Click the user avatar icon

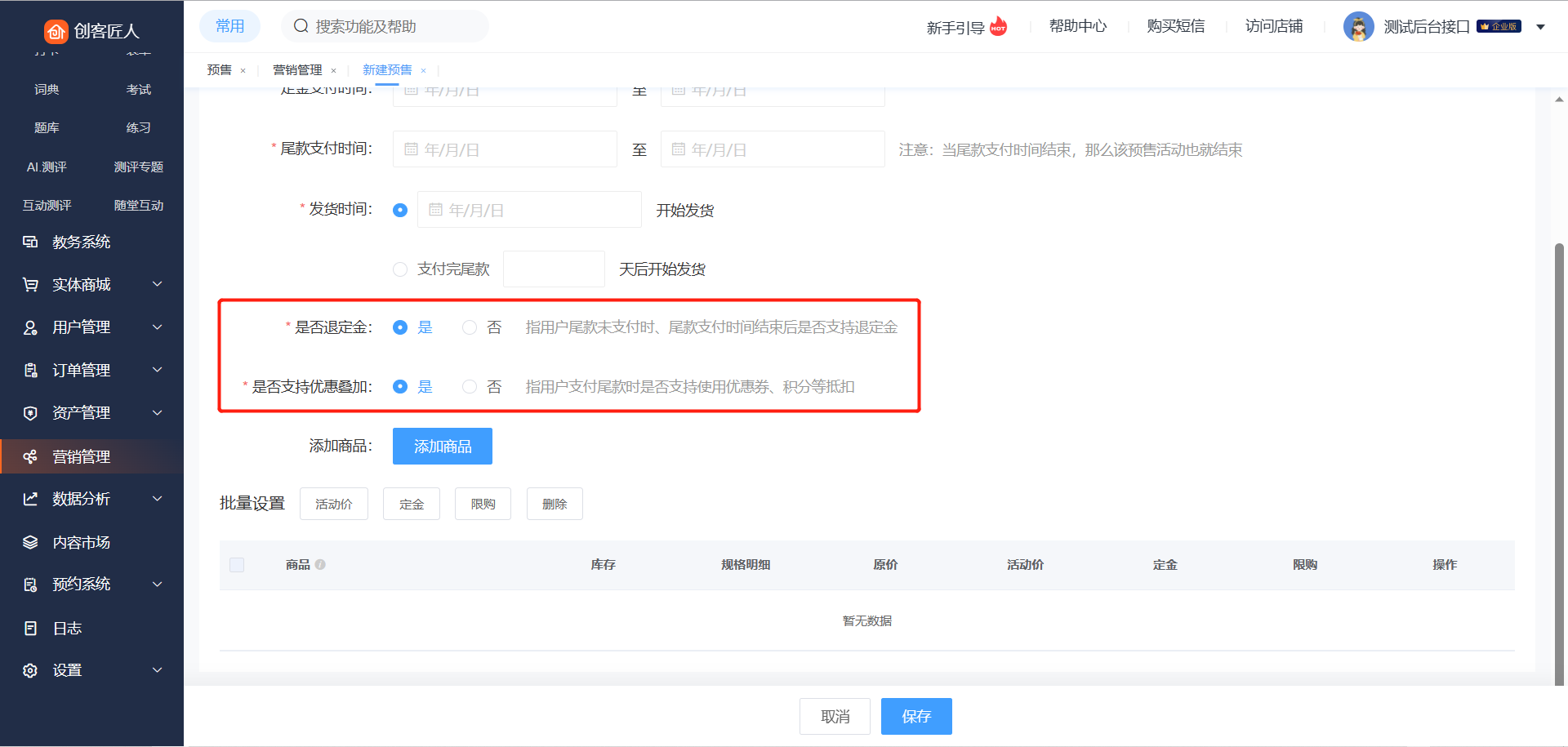[x=1358, y=27]
